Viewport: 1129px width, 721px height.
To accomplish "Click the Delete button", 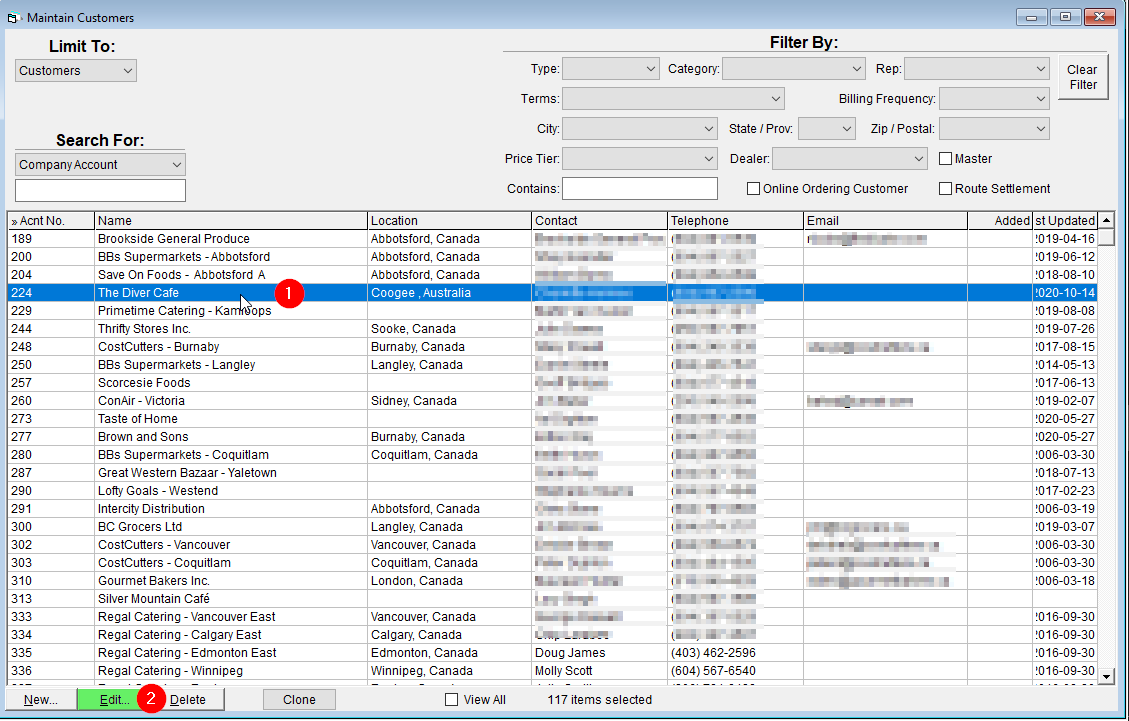I will tap(188, 699).
